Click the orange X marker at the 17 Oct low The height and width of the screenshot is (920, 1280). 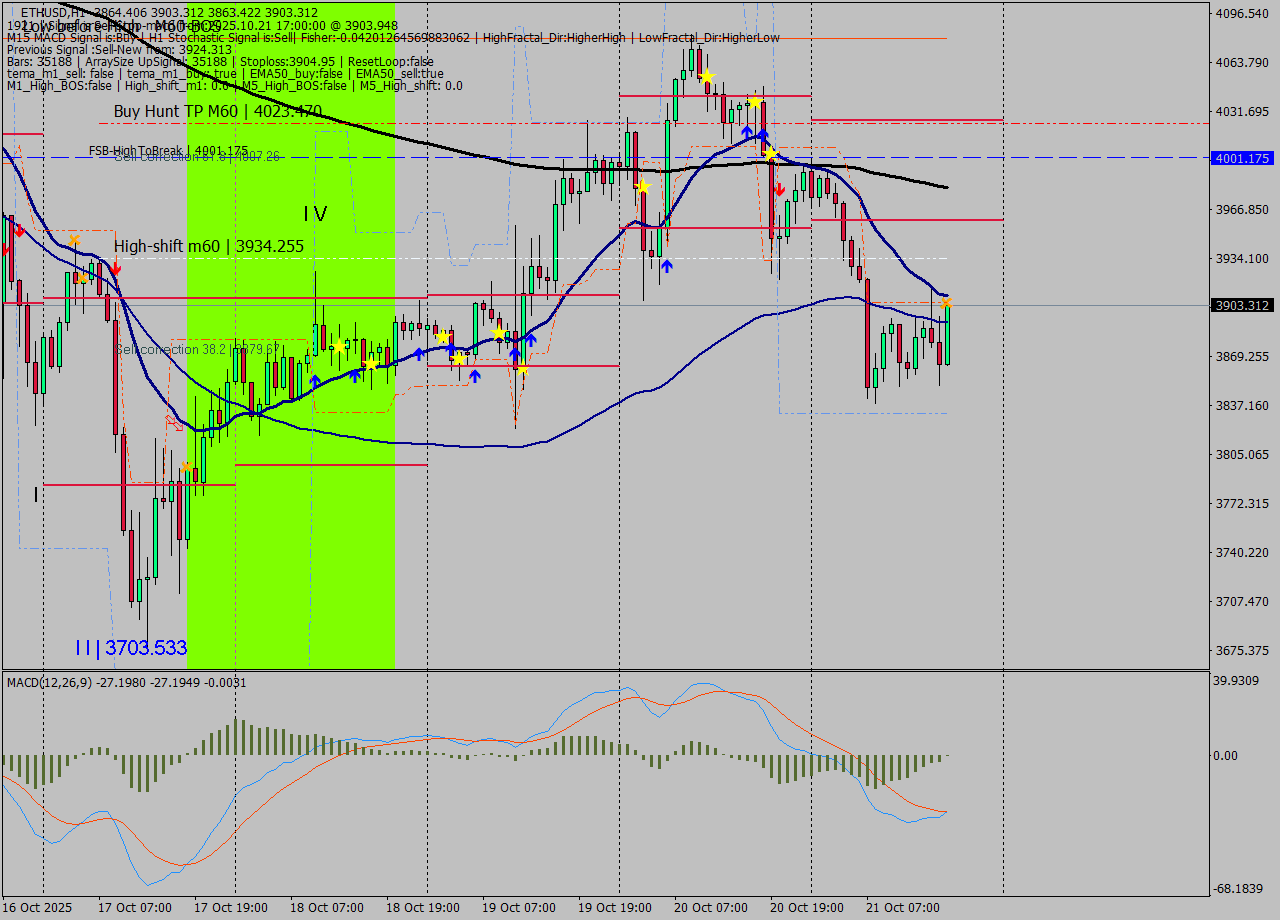[x=187, y=467]
